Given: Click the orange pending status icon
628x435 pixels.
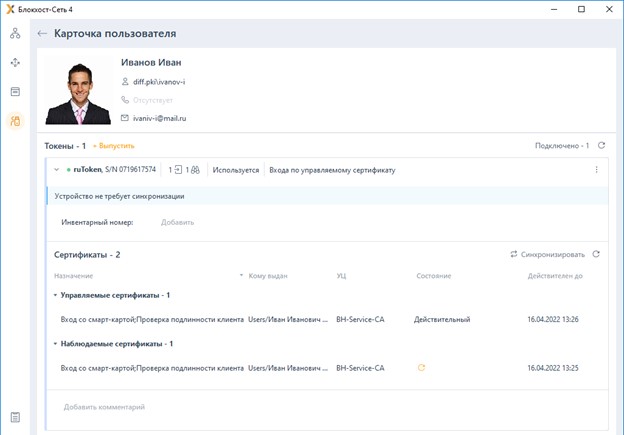Looking at the screenshot, I should [421, 368].
